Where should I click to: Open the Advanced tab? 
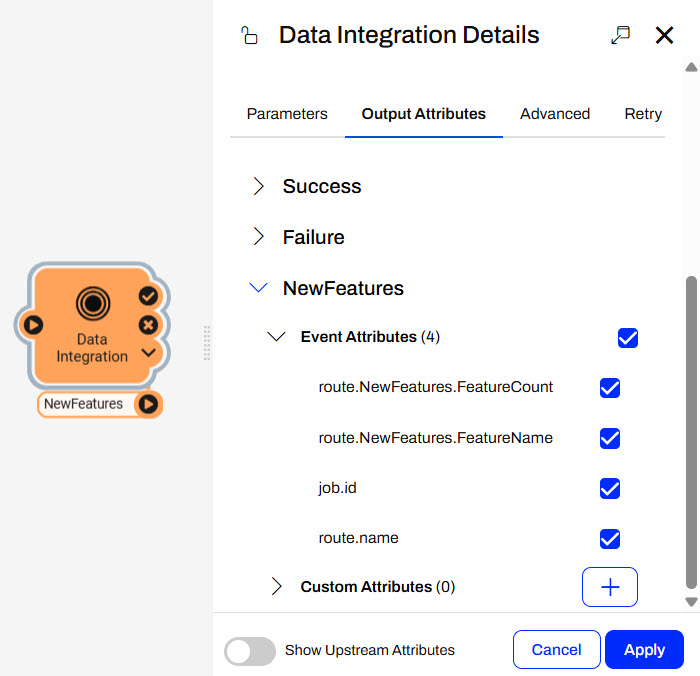(555, 114)
